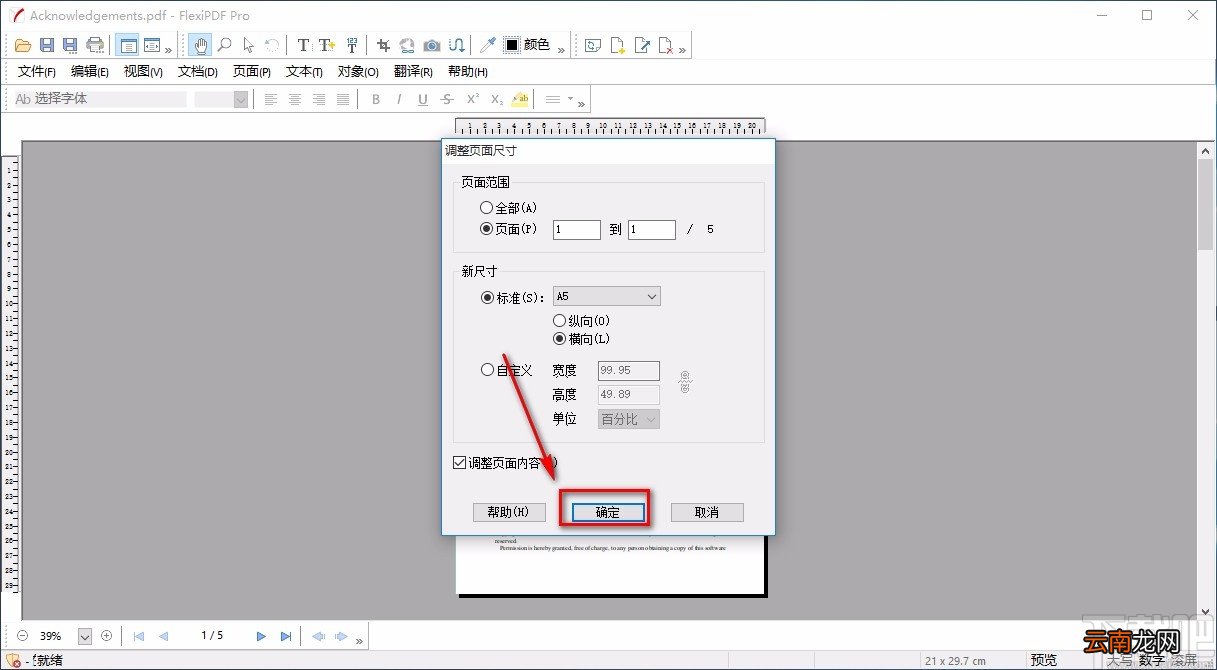Open the 百分比 unit dropdown
The image size is (1217, 670).
tap(629, 419)
